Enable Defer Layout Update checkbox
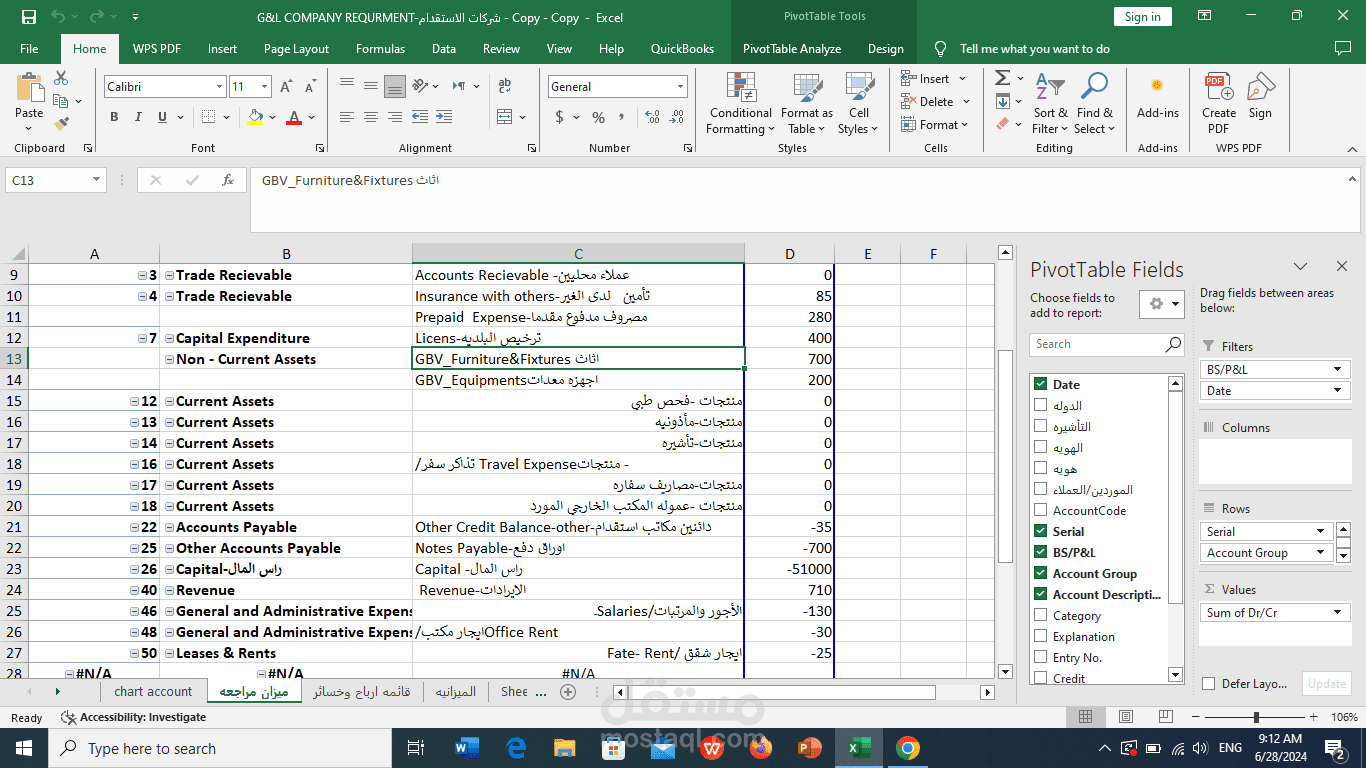Image resolution: width=1366 pixels, height=768 pixels. 1211,684
